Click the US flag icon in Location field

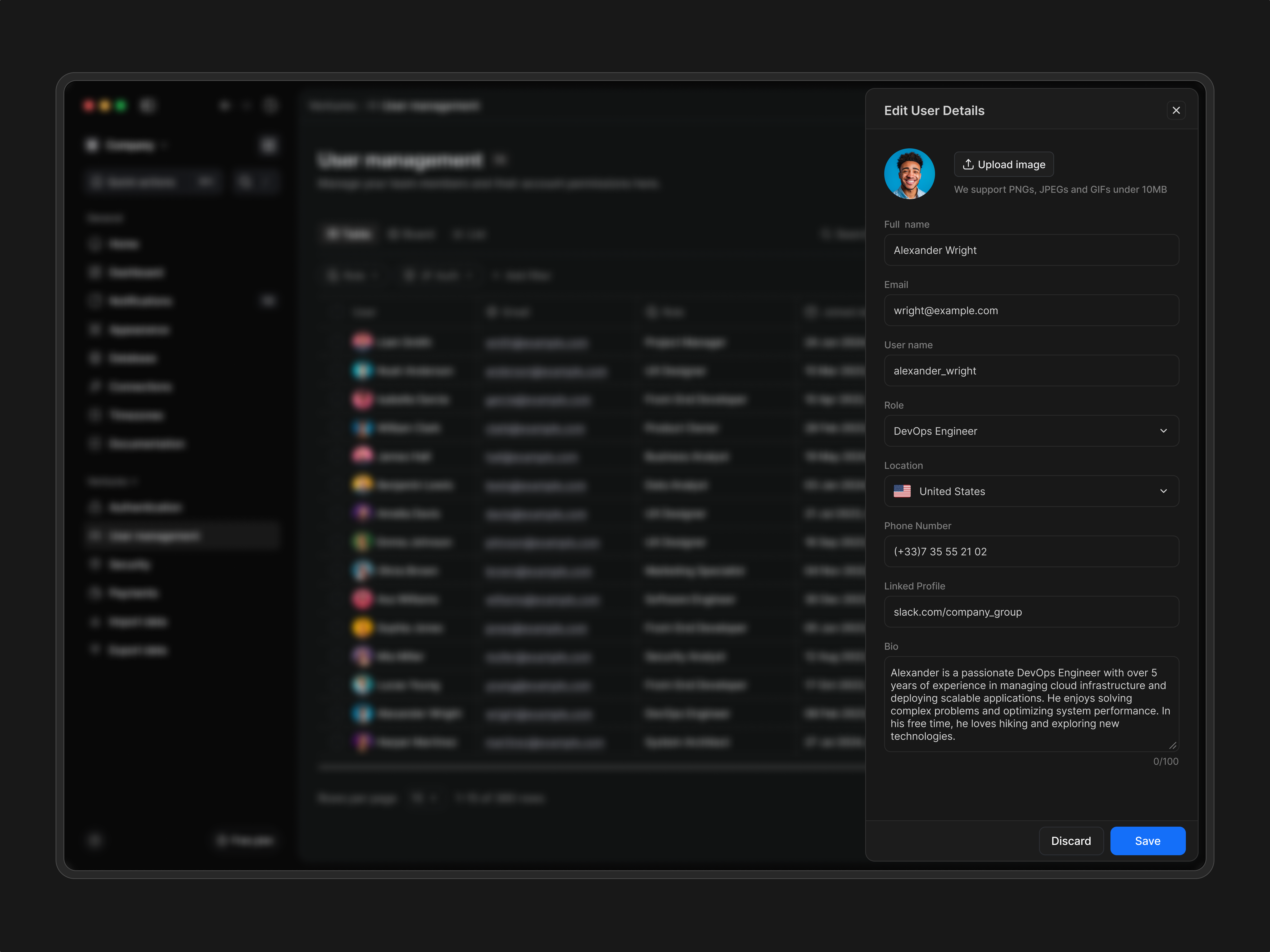pyautogui.click(x=902, y=491)
